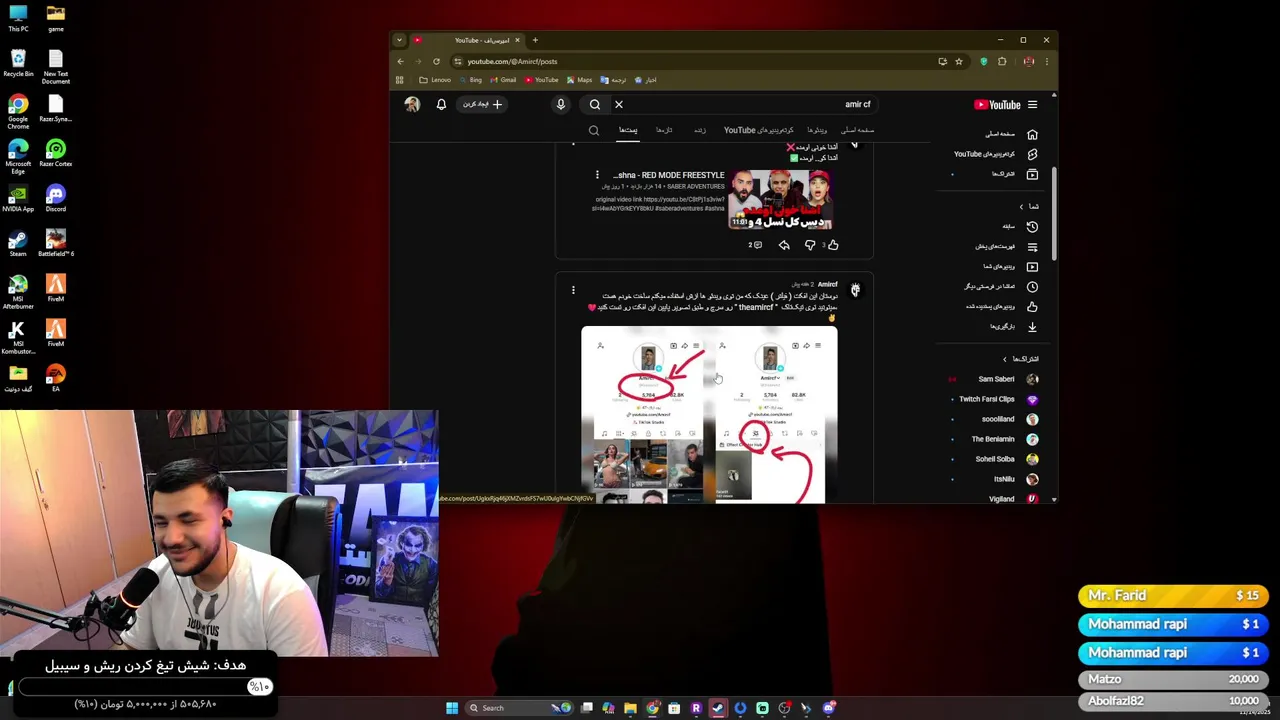Screen dimensions: 1280x720
Task: Open Liked videos in YouTube sidebar
Action: coord(1000,307)
